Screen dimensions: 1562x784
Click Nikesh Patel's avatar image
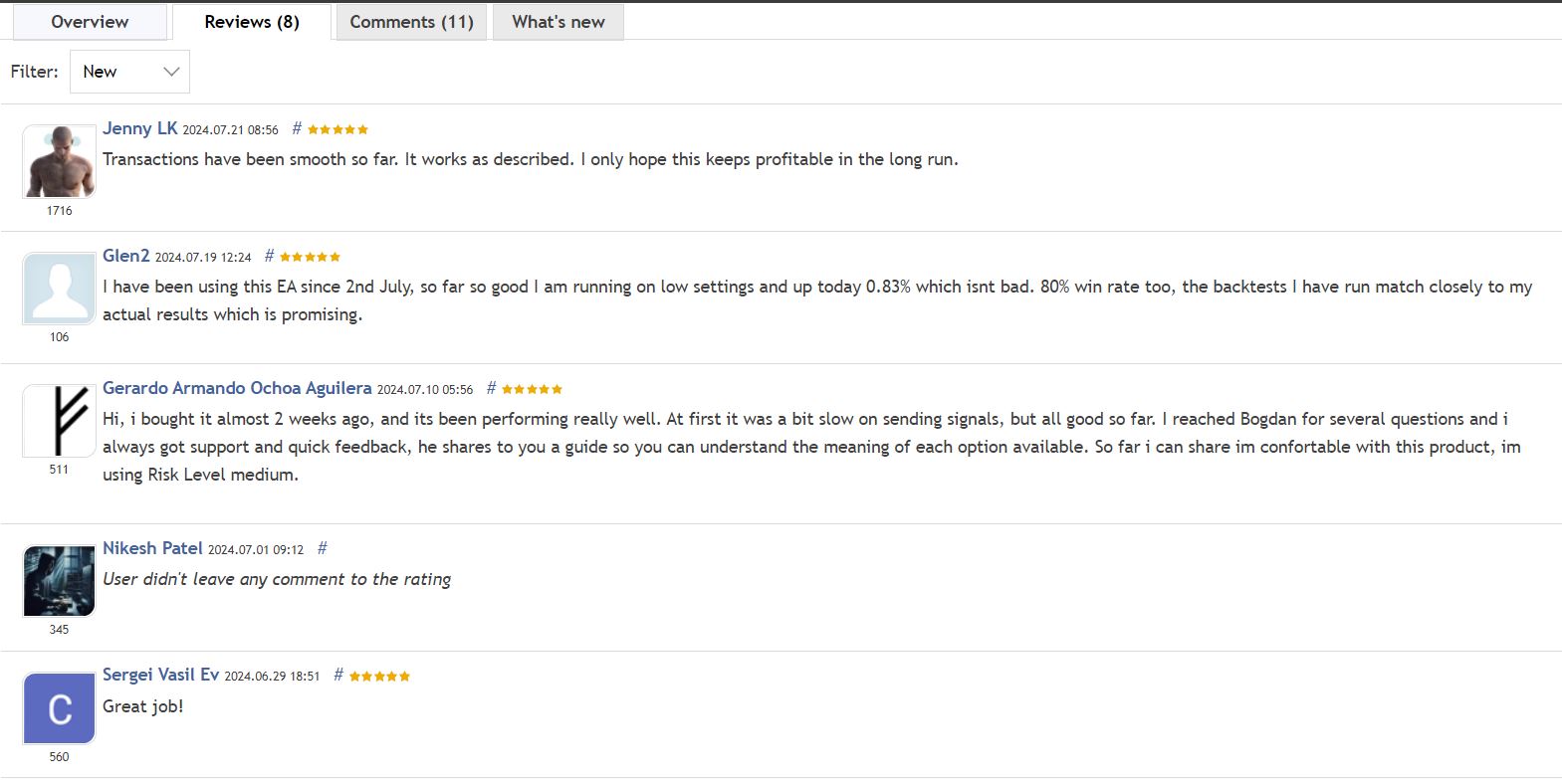tap(58, 580)
